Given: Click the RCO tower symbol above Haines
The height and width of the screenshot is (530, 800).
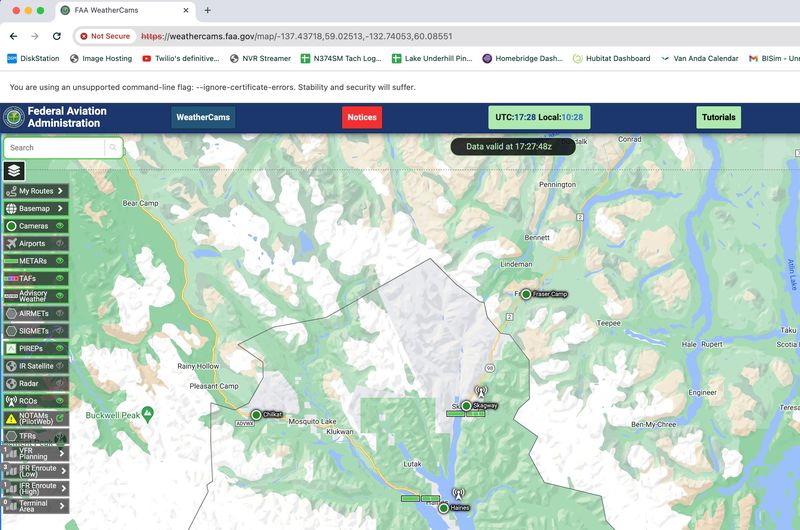Looking at the screenshot, I should pos(458,494).
